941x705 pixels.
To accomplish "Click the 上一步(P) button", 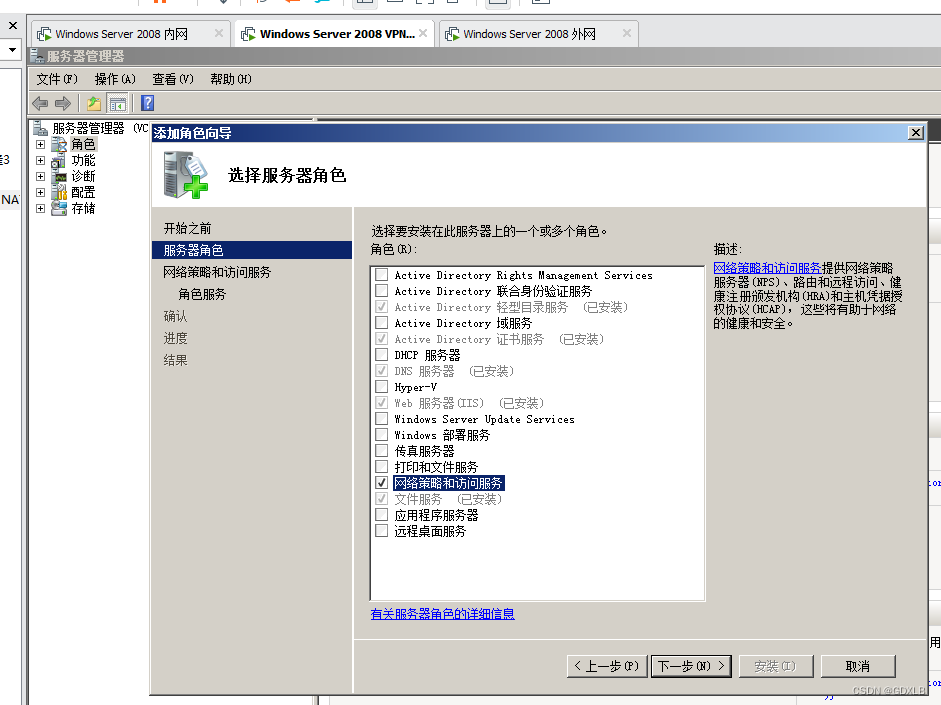I will [x=607, y=666].
